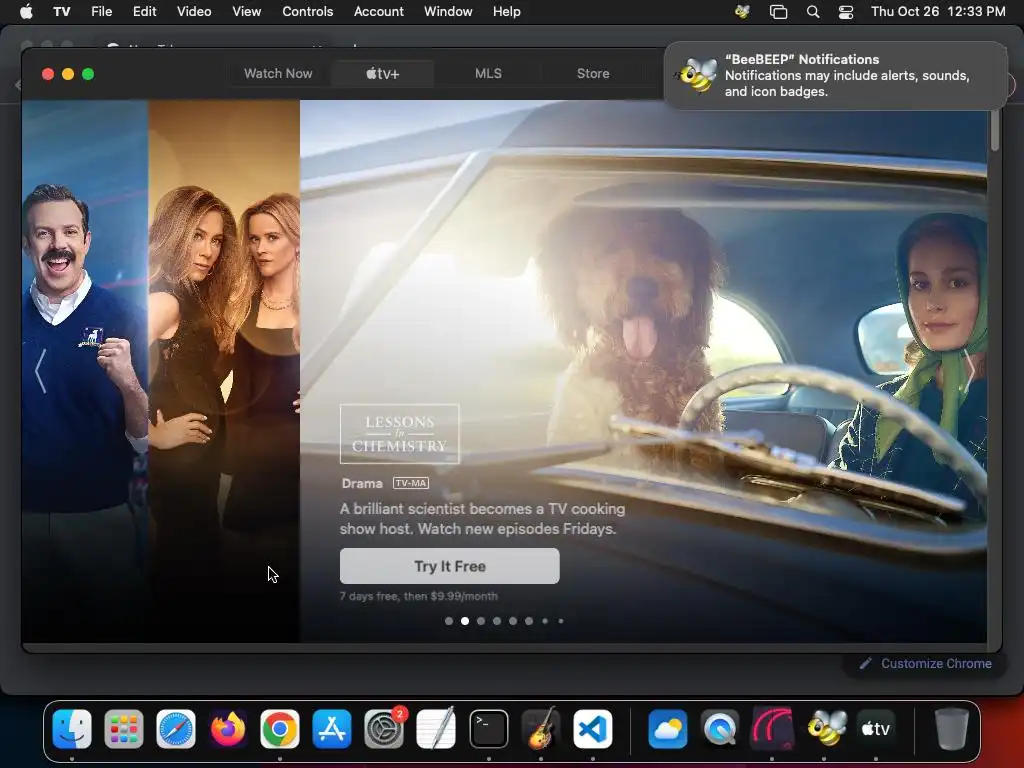Viewport: 1024px width, 768px height.
Task: Open TextEdit from the Dock
Action: point(436,728)
